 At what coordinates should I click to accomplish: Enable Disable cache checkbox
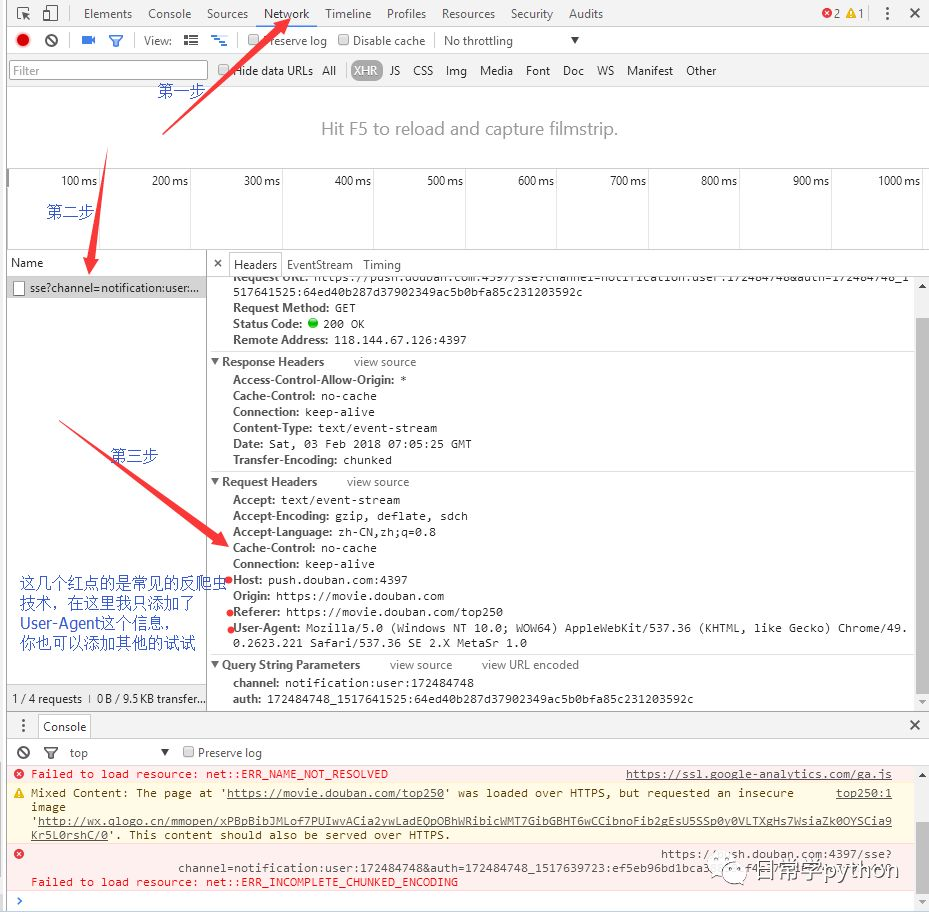(344, 40)
